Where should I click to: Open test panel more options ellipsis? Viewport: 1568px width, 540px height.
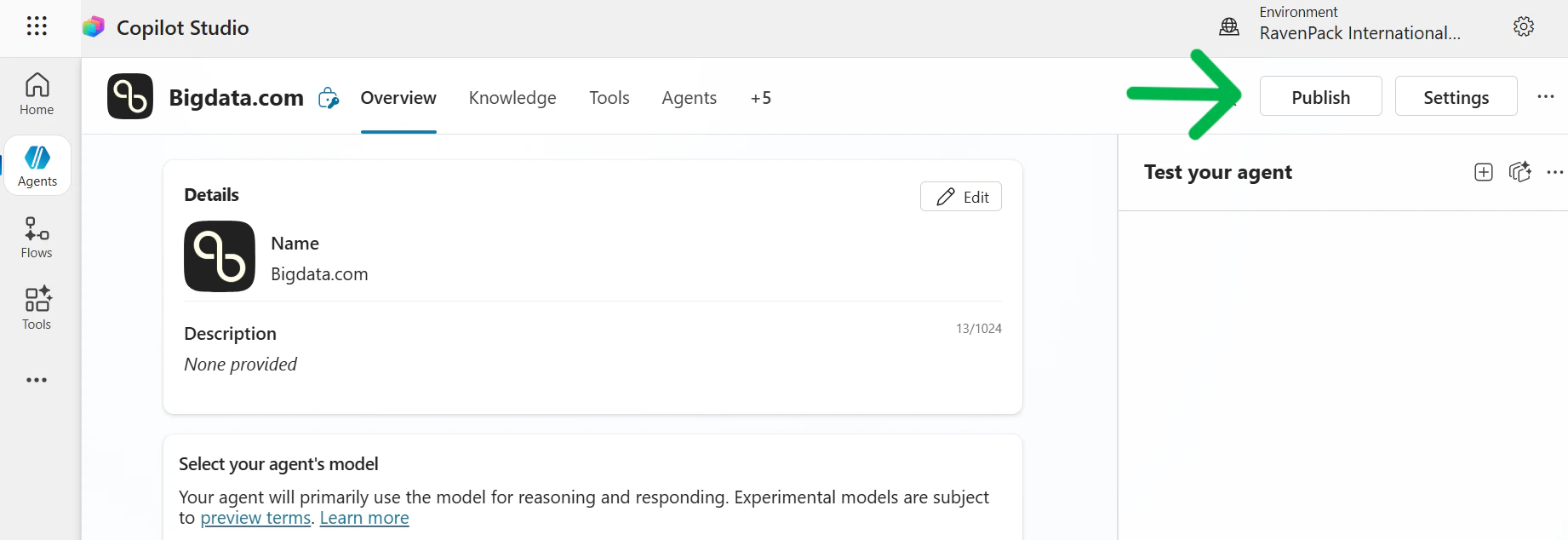(1555, 172)
